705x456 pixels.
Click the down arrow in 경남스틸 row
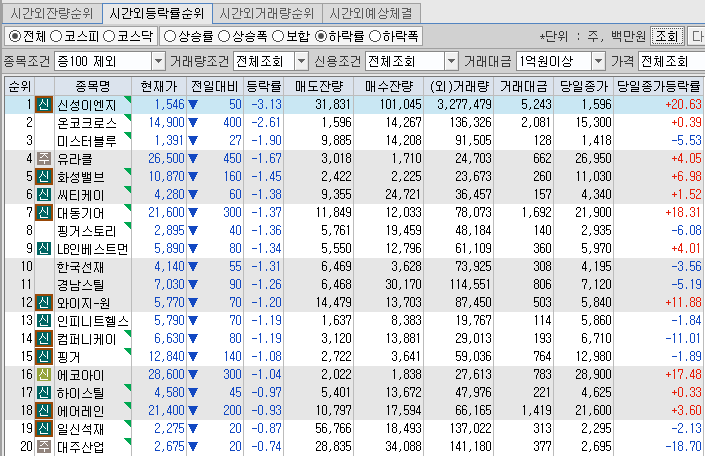coord(193,284)
